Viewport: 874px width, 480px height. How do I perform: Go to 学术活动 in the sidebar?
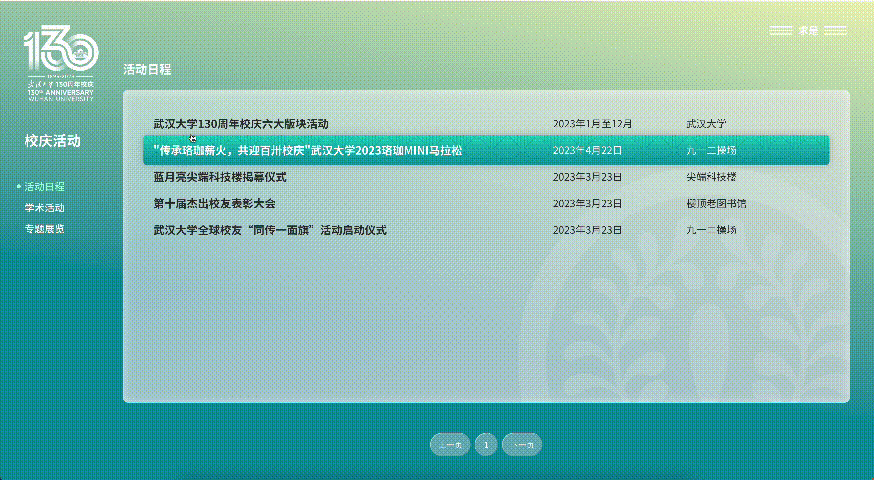[x=45, y=208]
